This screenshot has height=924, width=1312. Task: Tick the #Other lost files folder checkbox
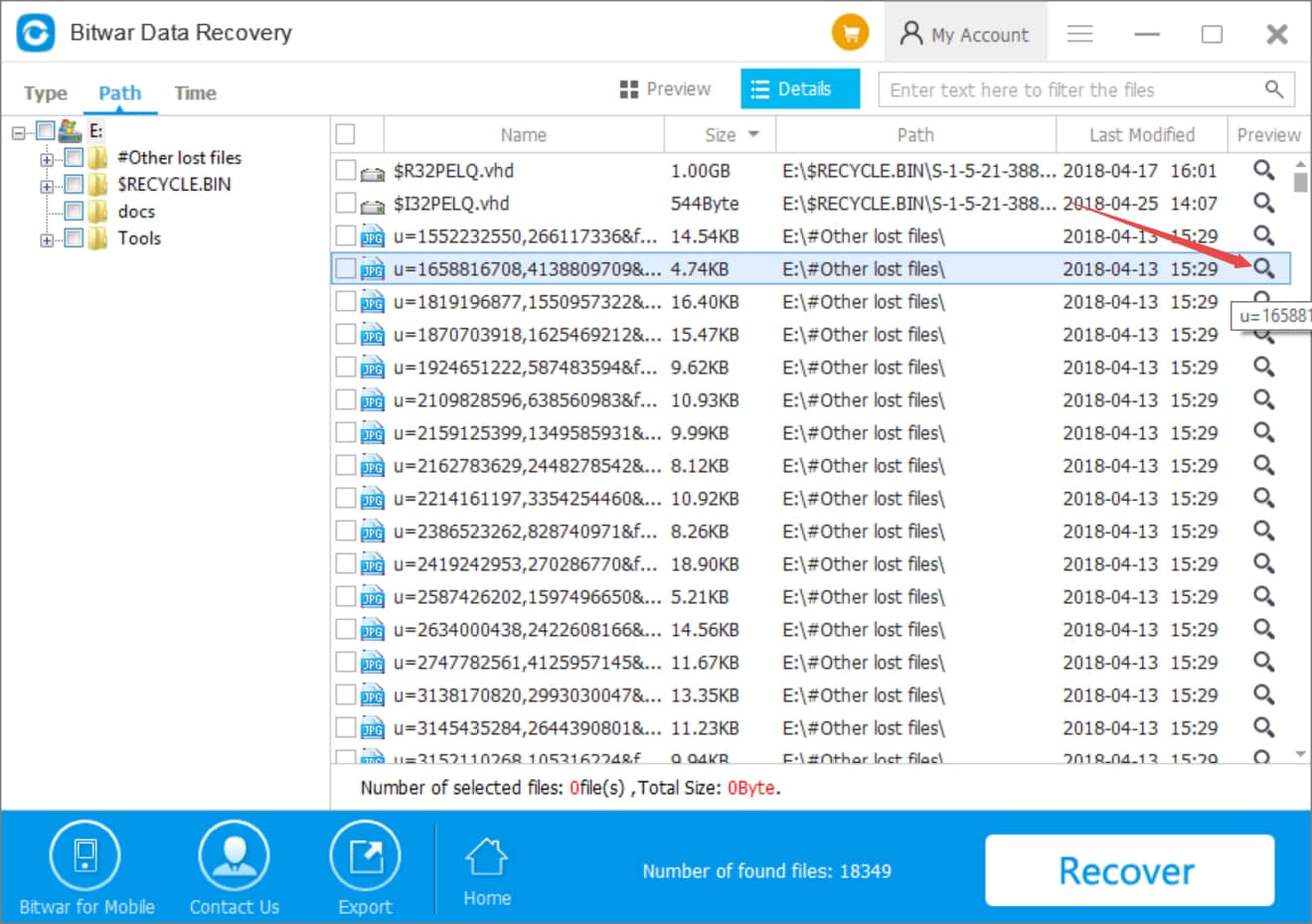(x=74, y=158)
